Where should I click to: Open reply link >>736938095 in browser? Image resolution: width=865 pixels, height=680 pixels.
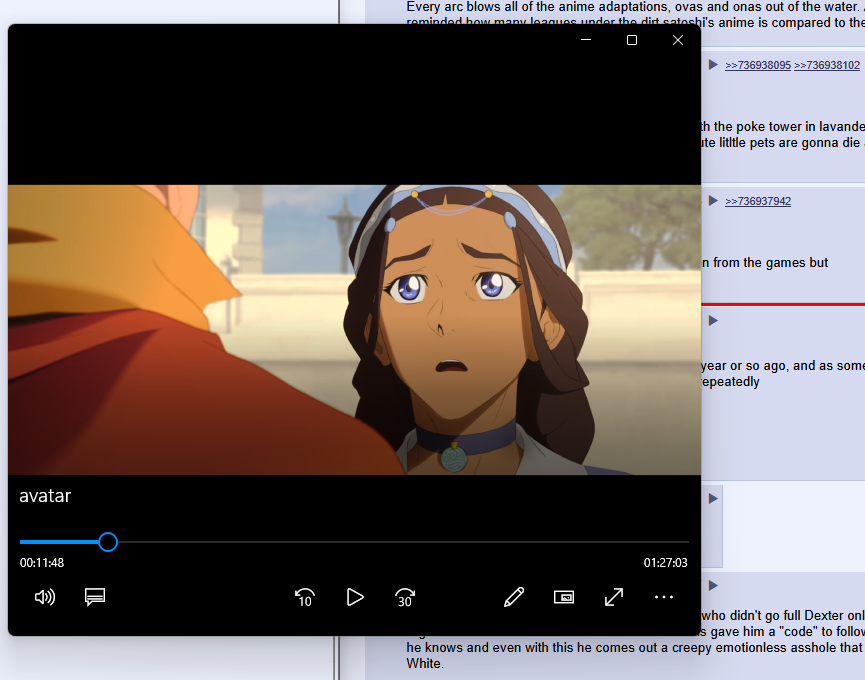click(x=758, y=65)
